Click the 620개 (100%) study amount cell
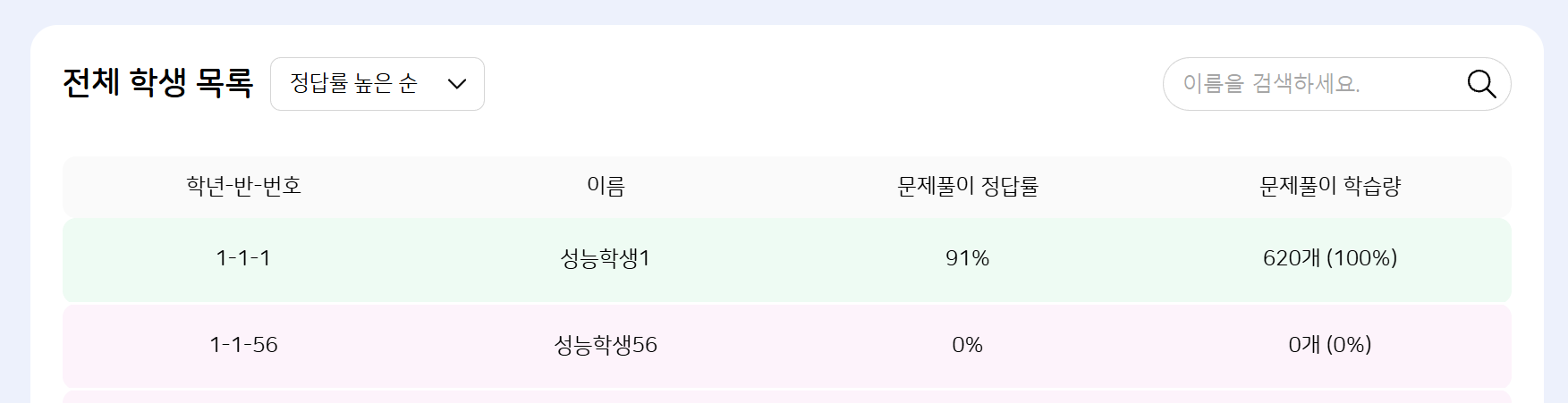The height and width of the screenshot is (403, 1568). (1330, 258)
